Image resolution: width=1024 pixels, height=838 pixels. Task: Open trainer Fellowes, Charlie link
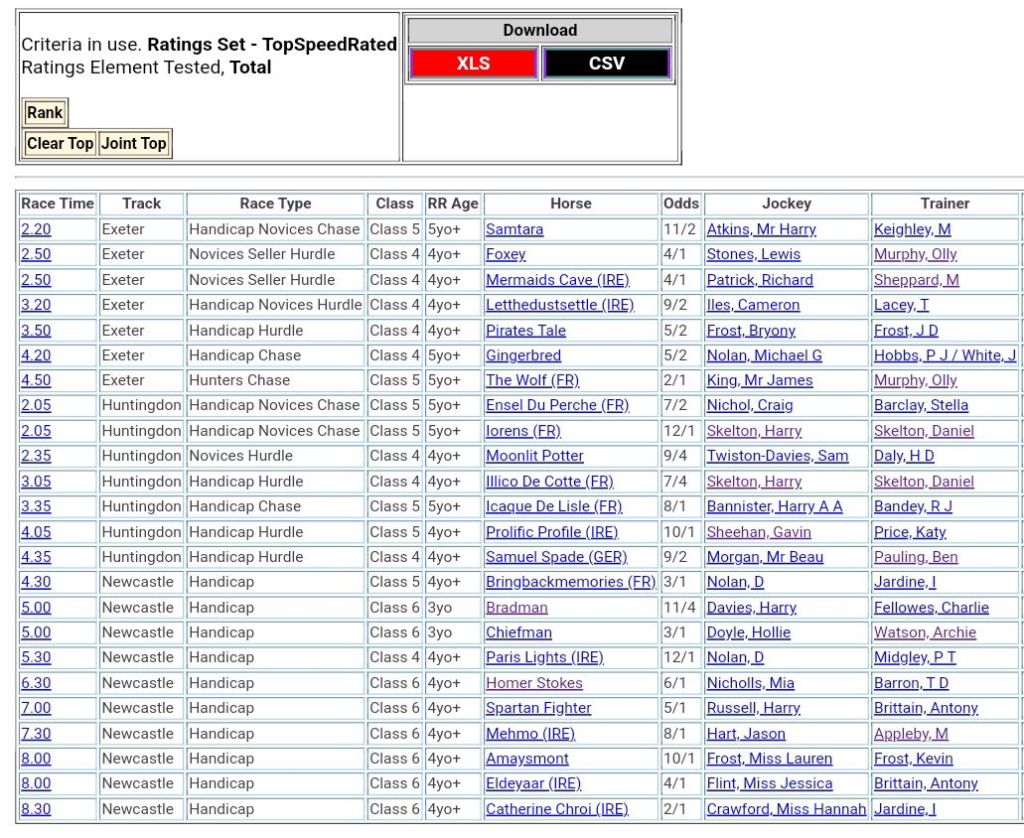click(931, 607)
